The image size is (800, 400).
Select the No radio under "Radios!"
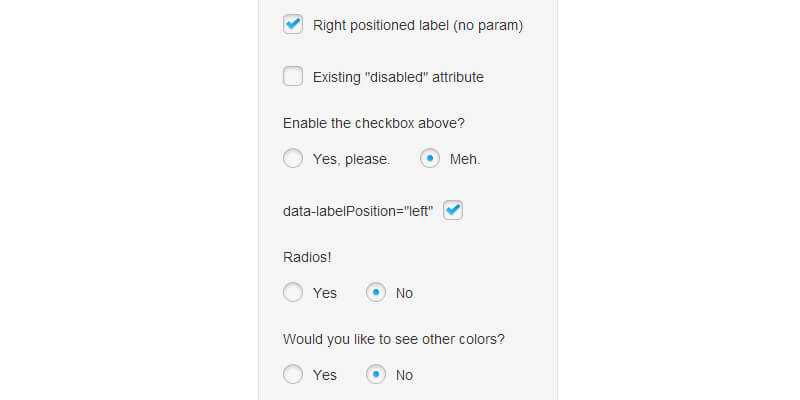point(376,293)
